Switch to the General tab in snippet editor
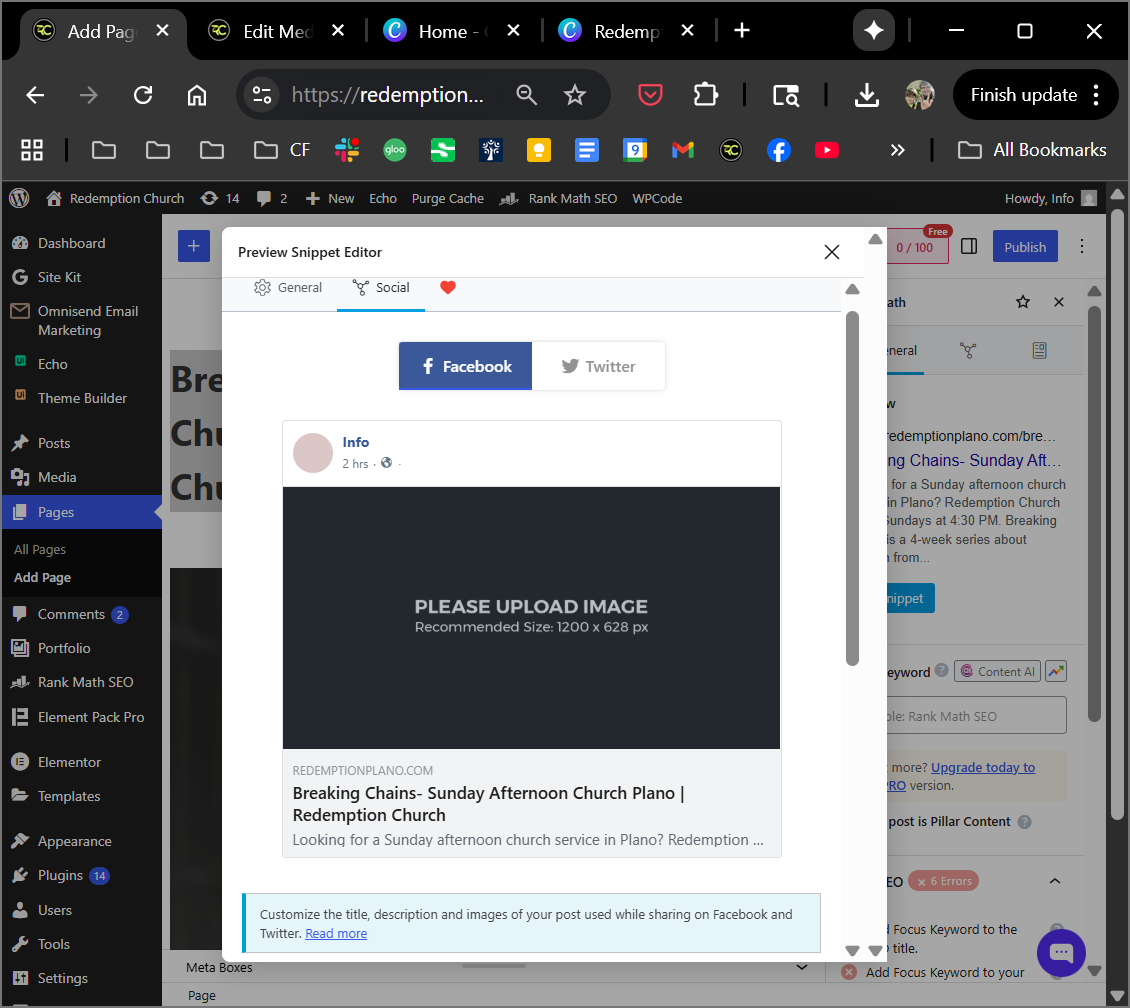This screenshot has width=1130, height=1008. [x=288, y=288]
